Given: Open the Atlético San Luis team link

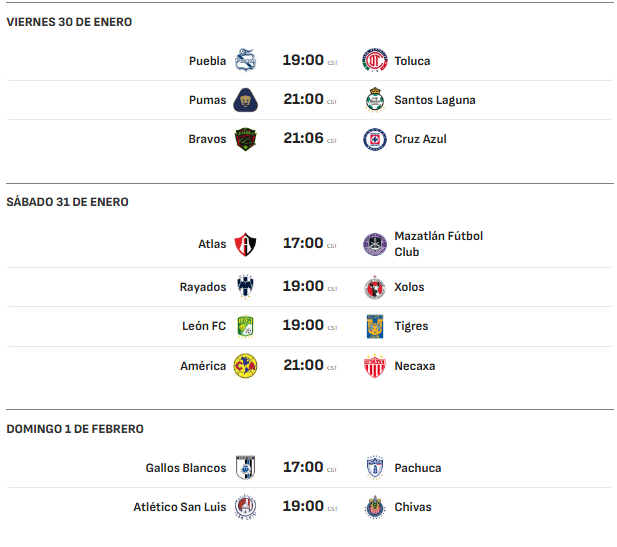Looking at the screenshot, I should [x=180, y=507].
